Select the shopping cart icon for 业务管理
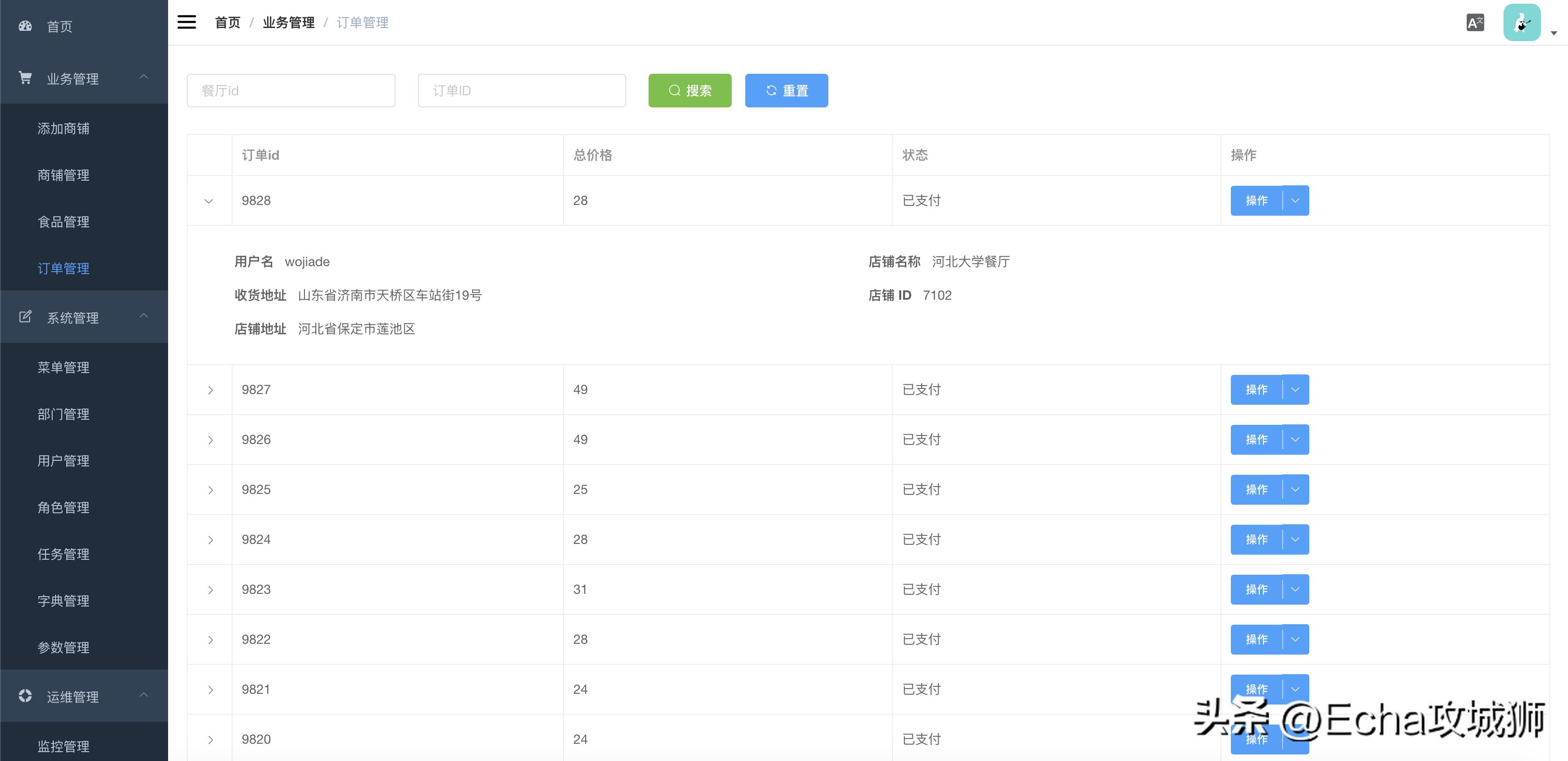This screenshot has width=1568, height=761. point(24,78)
